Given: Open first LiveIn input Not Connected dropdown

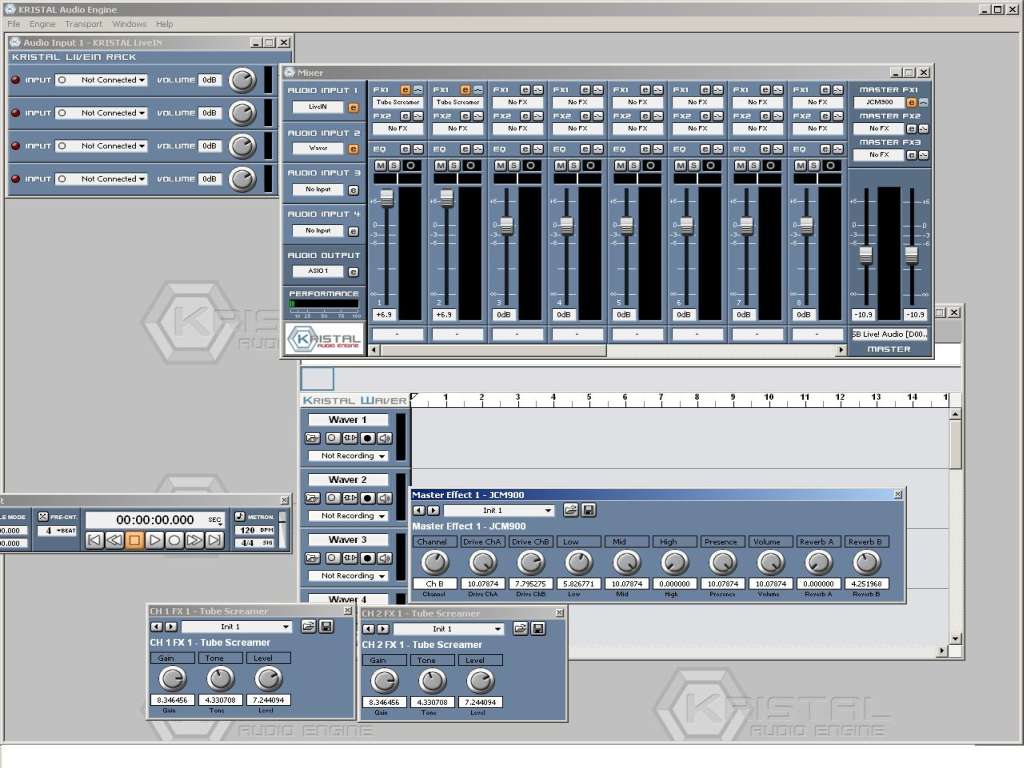Looking at the screenshot, I should click(x=101, y=80).
